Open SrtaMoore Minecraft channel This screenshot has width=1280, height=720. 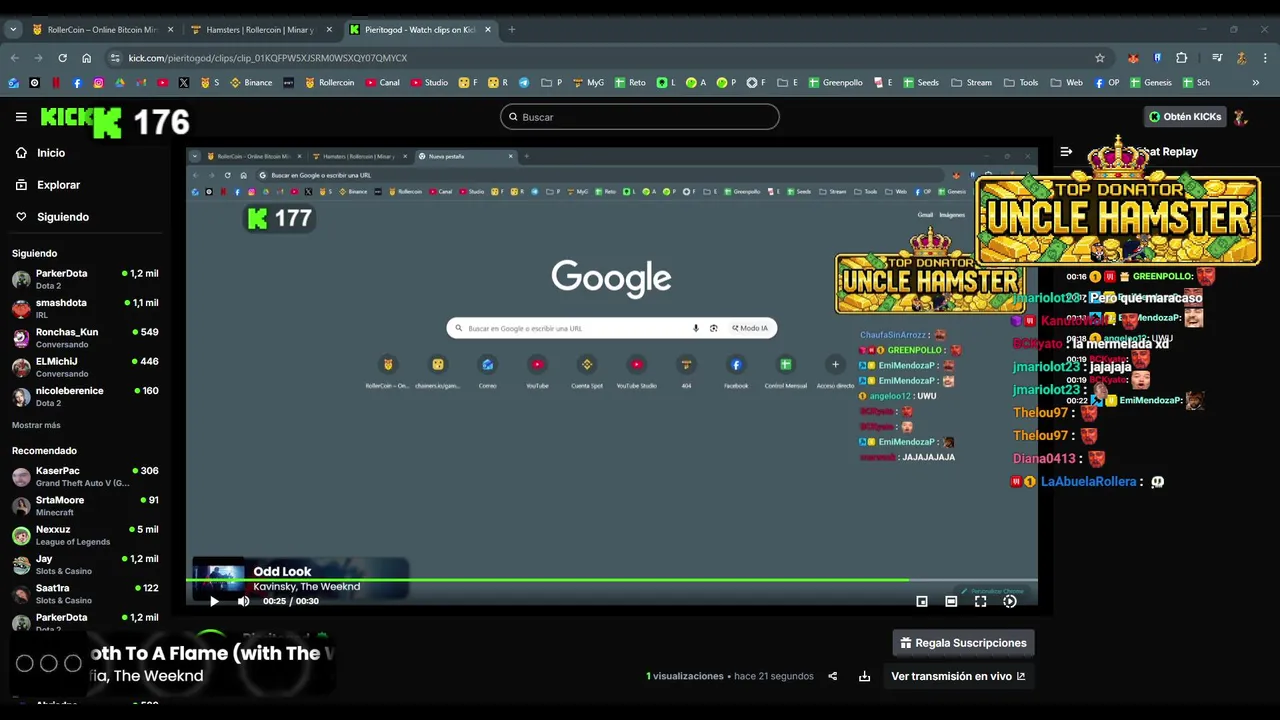click(x=85, y=506)
